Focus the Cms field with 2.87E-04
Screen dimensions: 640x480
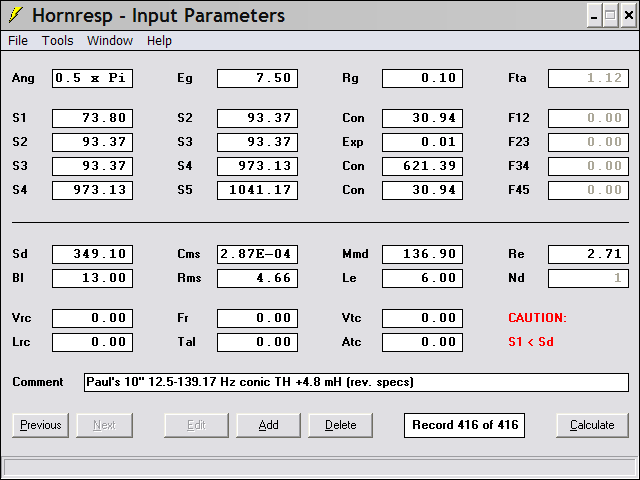258,254
